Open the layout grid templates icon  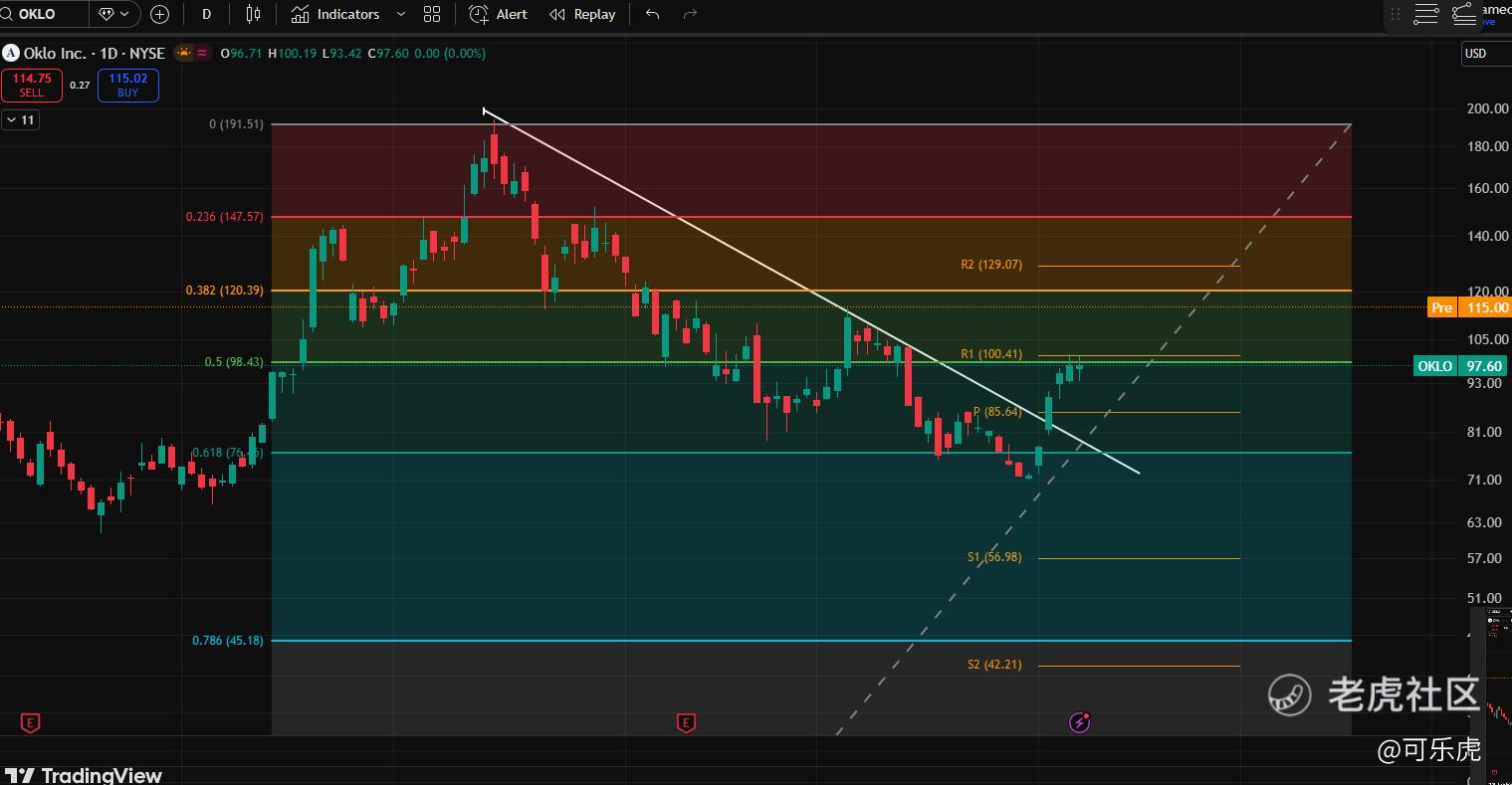tap(432, 14)
